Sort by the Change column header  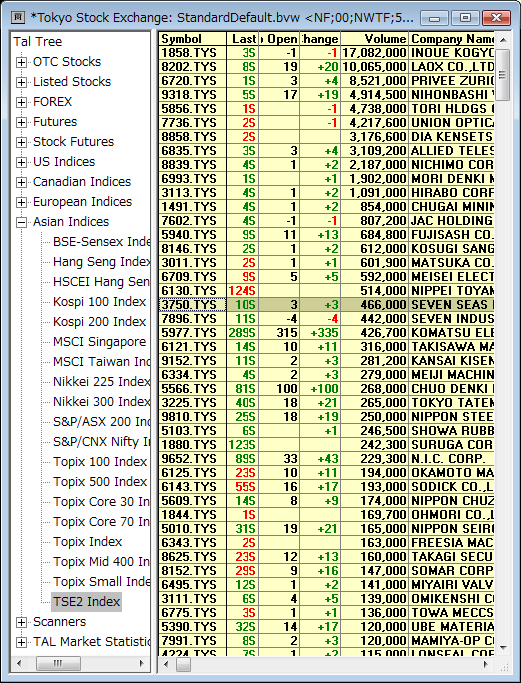tap(320, 39)
